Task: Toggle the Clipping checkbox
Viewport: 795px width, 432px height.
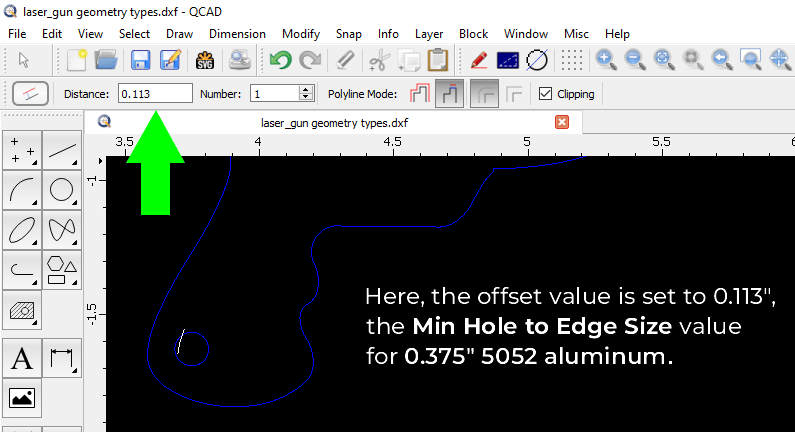Action: click(545, 94)
